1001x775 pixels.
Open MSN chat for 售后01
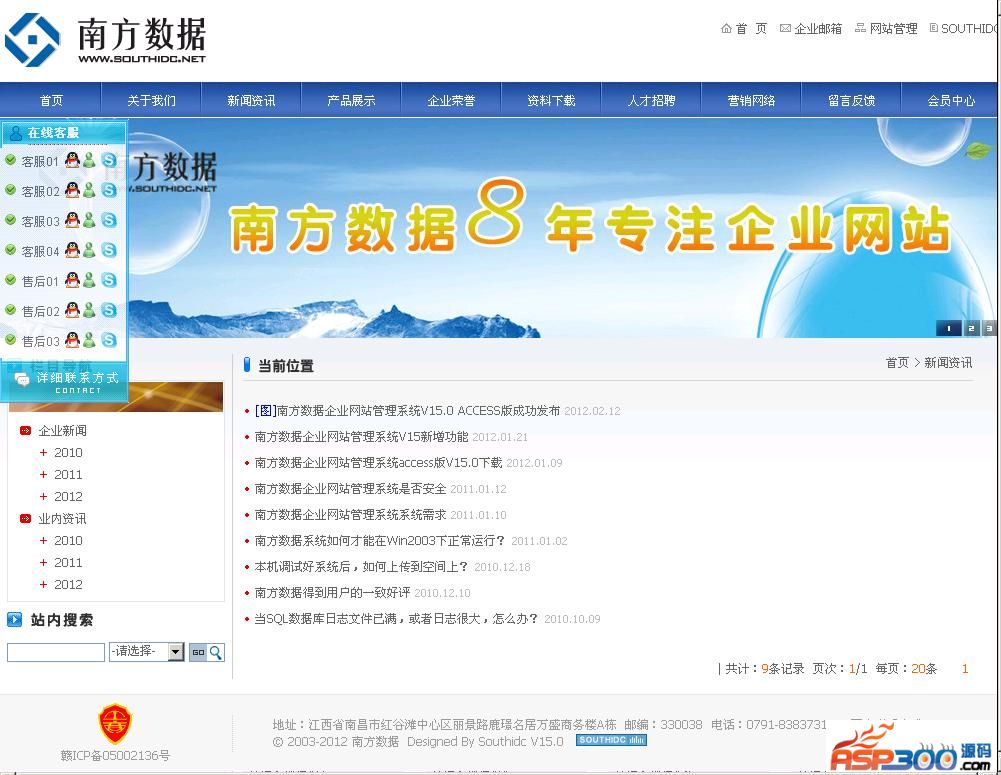pyautogui.click(x=89, y=280)
